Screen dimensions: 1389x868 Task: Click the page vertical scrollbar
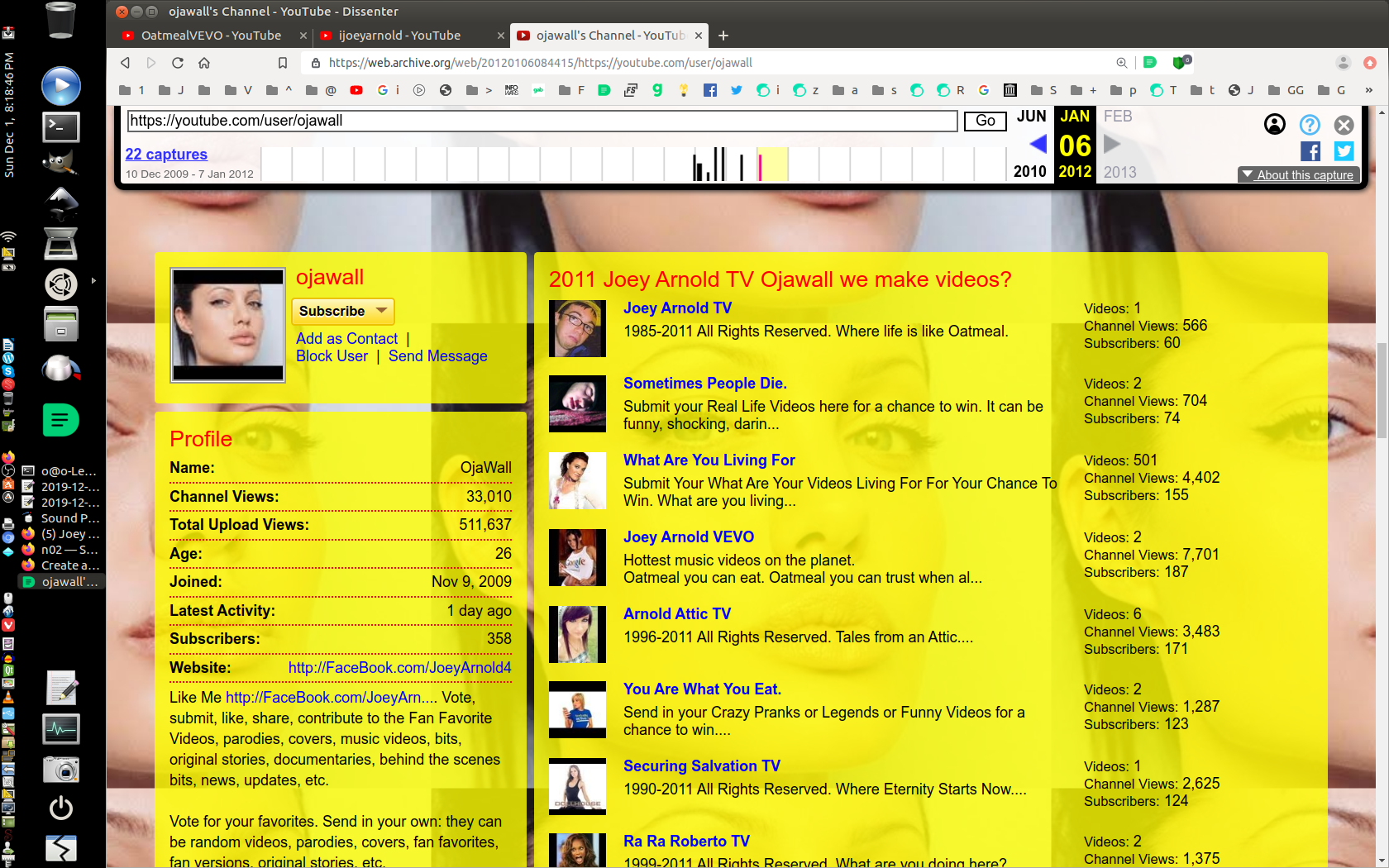coord(1382,391)
